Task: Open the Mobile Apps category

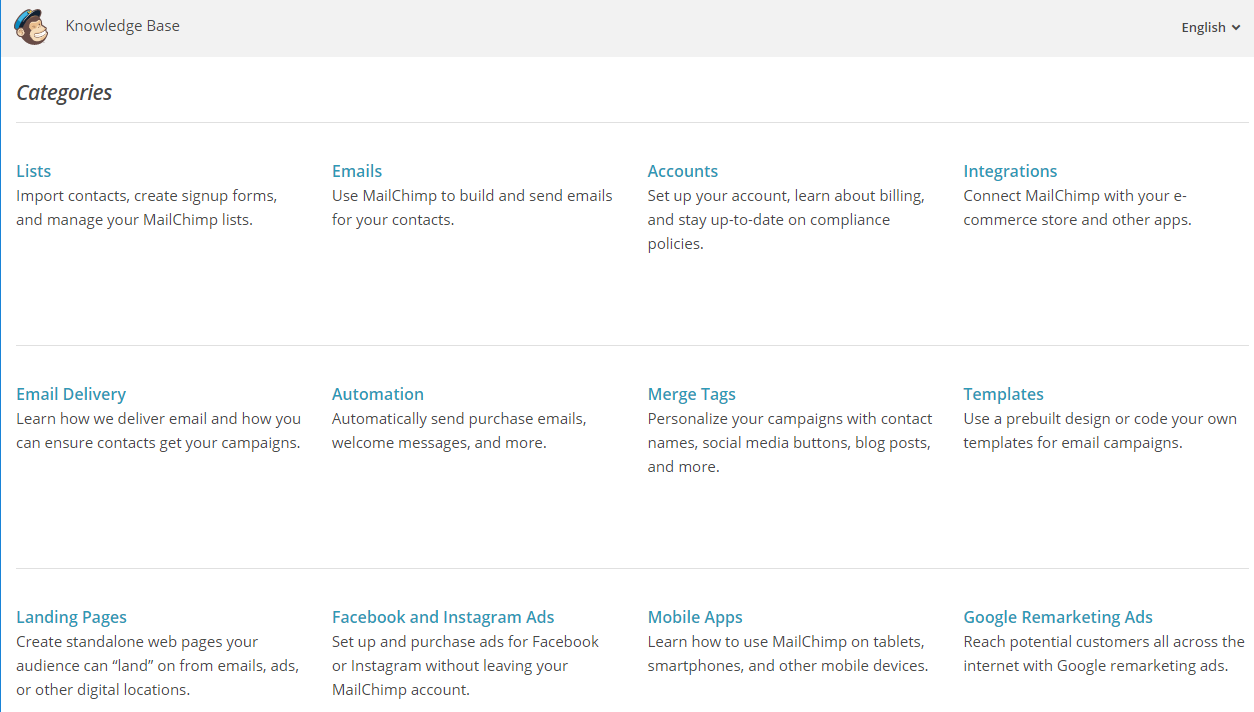Action: [x=695, y=616]
